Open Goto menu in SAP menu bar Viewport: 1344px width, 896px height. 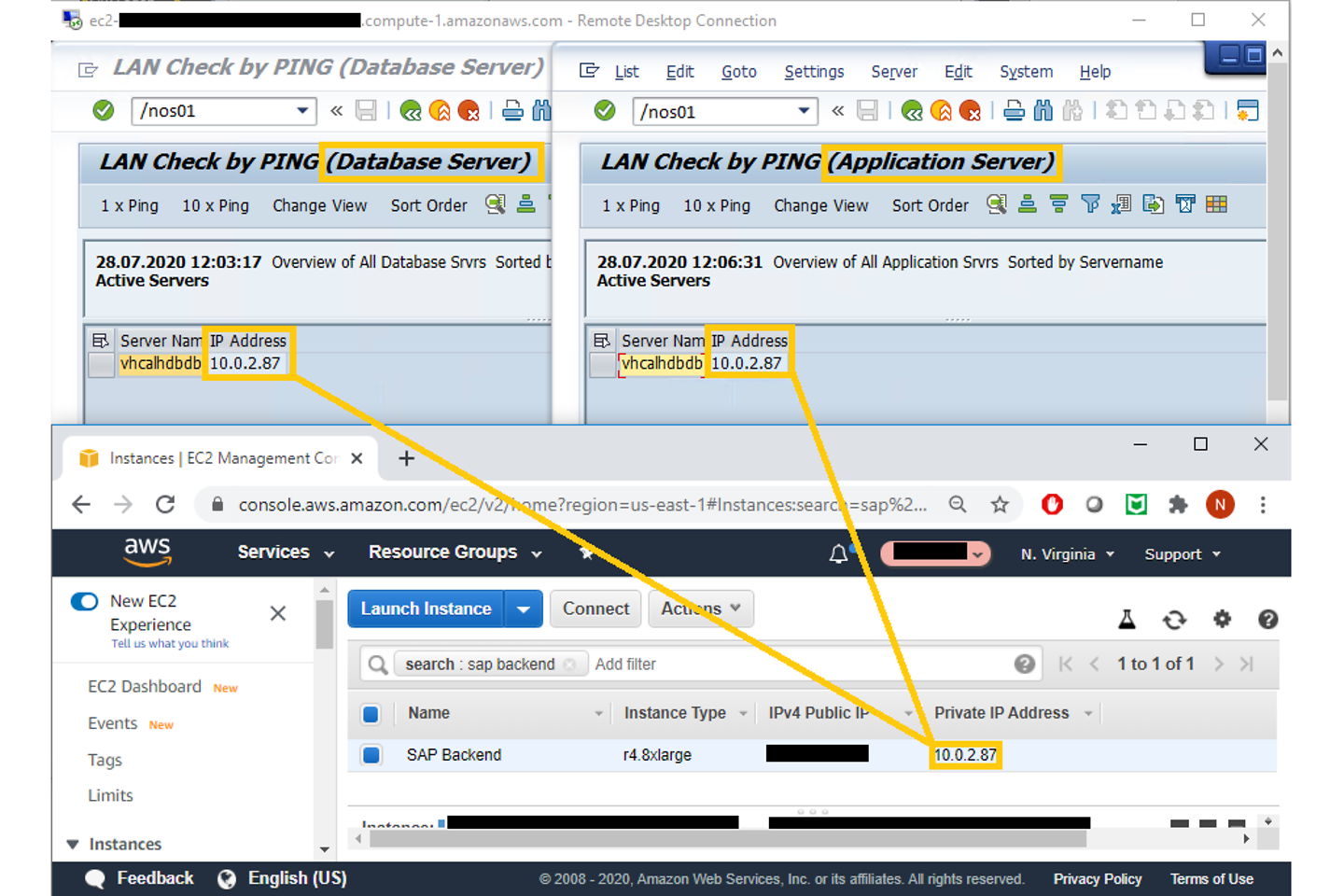738,72
